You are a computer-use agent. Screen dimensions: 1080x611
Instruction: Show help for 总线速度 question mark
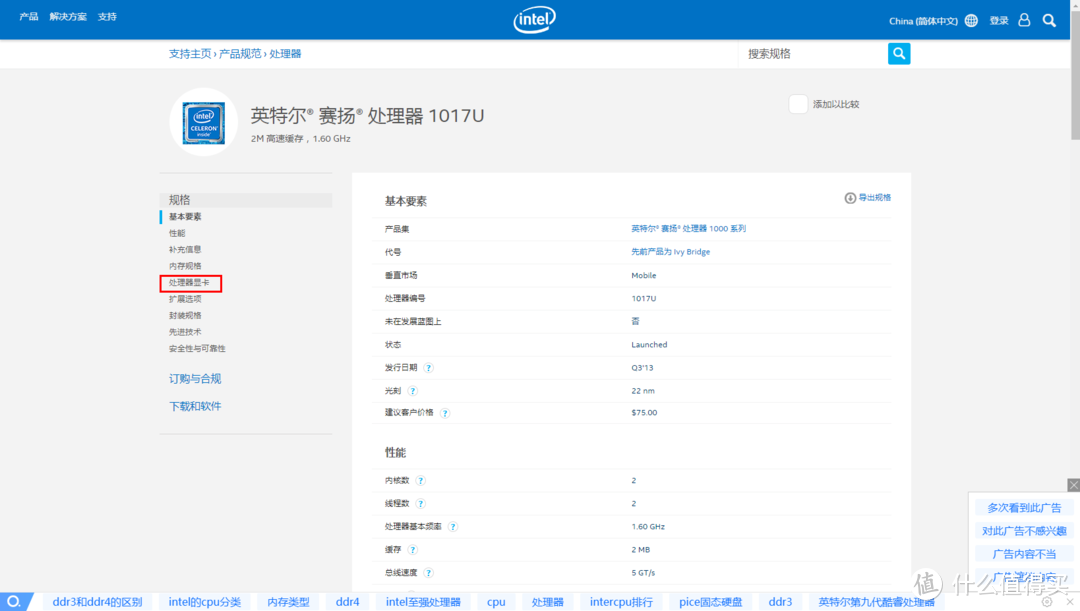click(428, 572)
